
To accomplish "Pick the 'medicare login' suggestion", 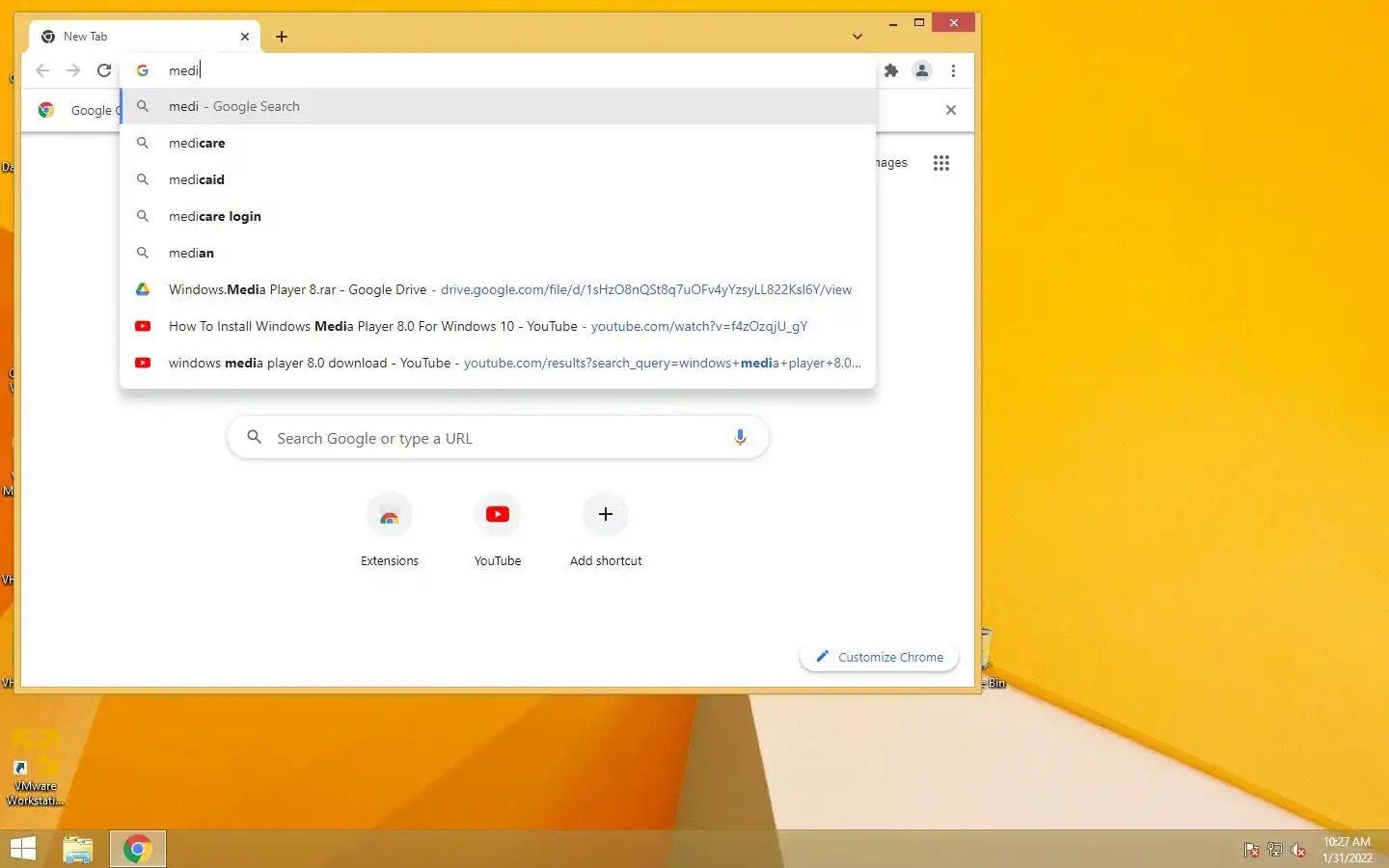I will point(498,216).
